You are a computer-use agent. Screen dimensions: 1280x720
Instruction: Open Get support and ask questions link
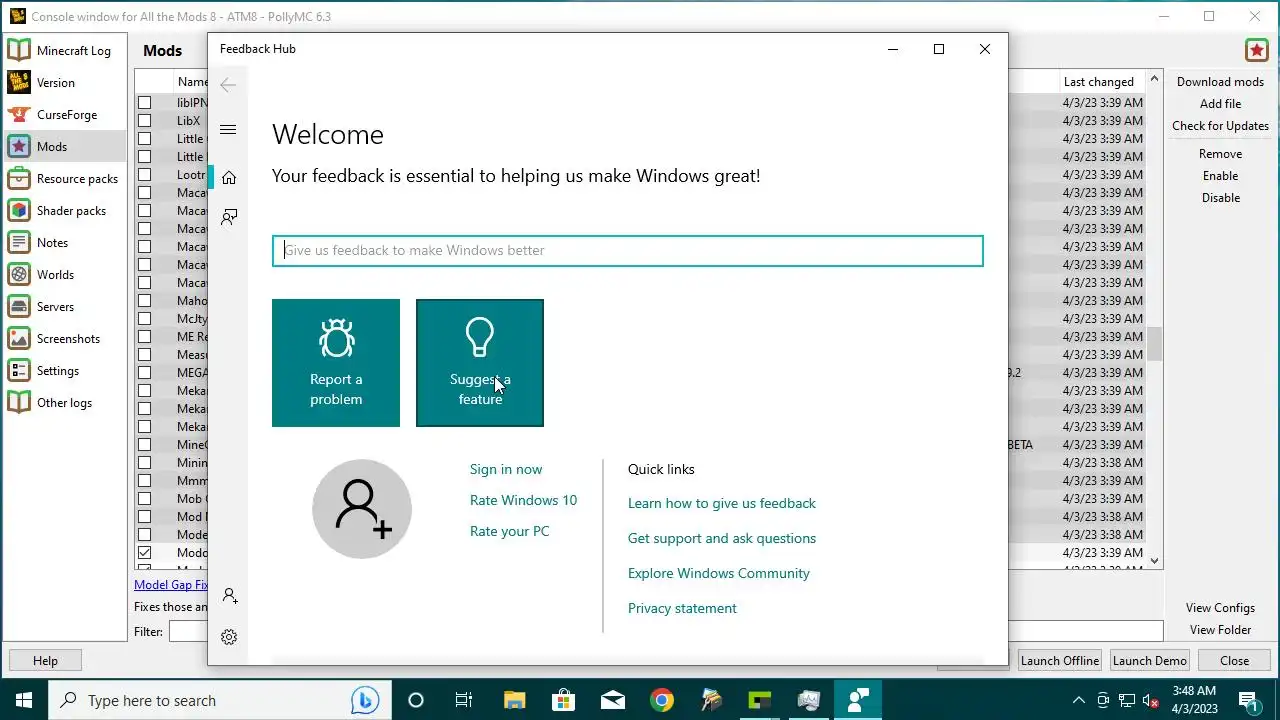coord(722,538)
